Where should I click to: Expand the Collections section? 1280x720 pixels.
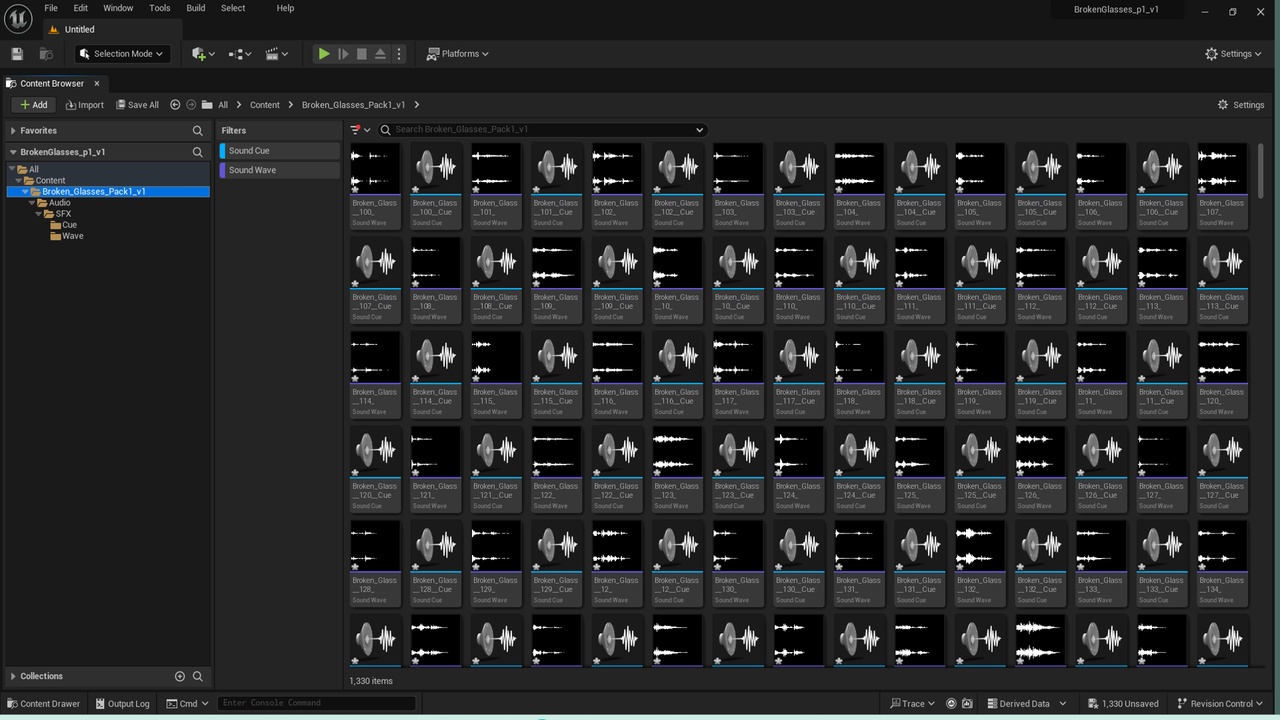tap(13, 676)
